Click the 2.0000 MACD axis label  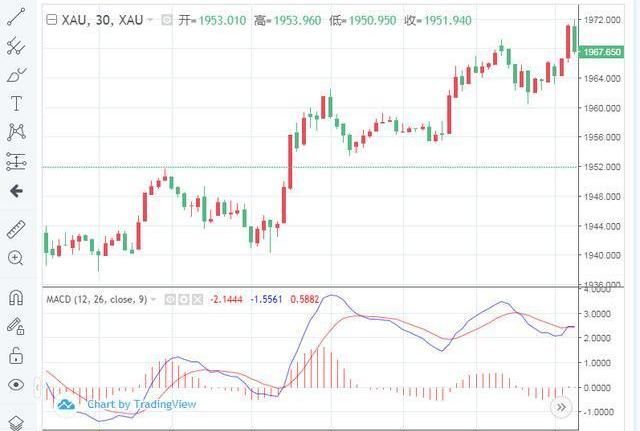coord(598,338)
